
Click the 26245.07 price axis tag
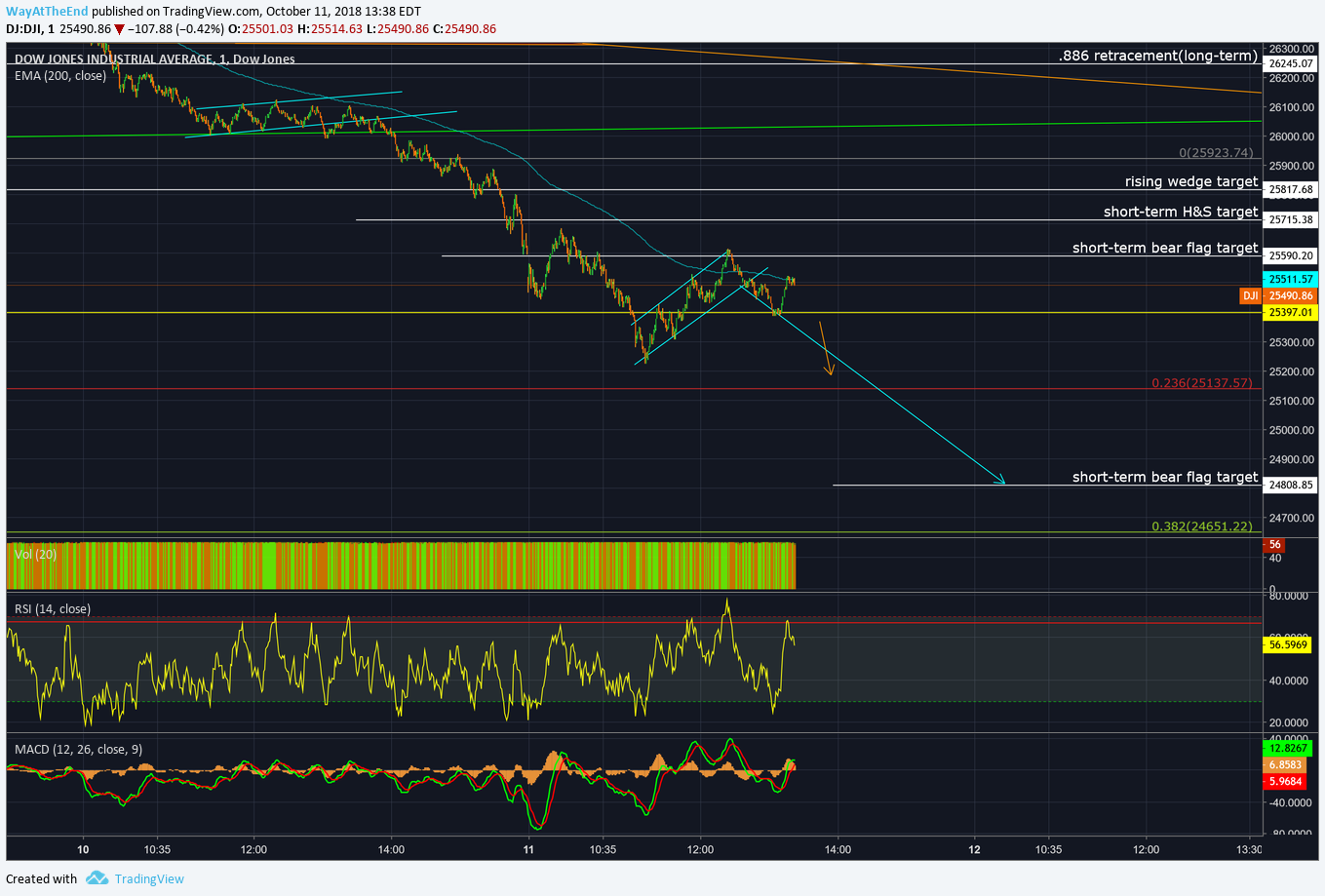1291,63
